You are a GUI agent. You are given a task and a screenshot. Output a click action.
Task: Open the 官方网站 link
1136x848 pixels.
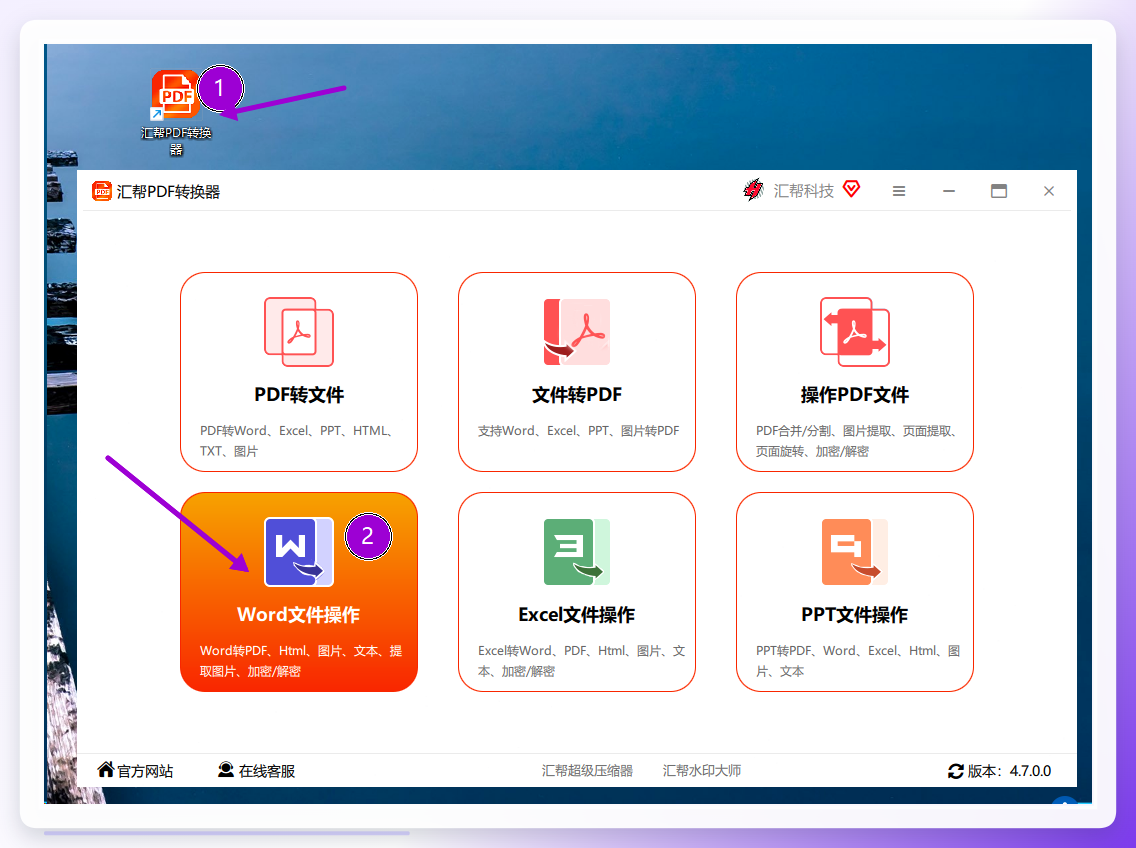146,771
